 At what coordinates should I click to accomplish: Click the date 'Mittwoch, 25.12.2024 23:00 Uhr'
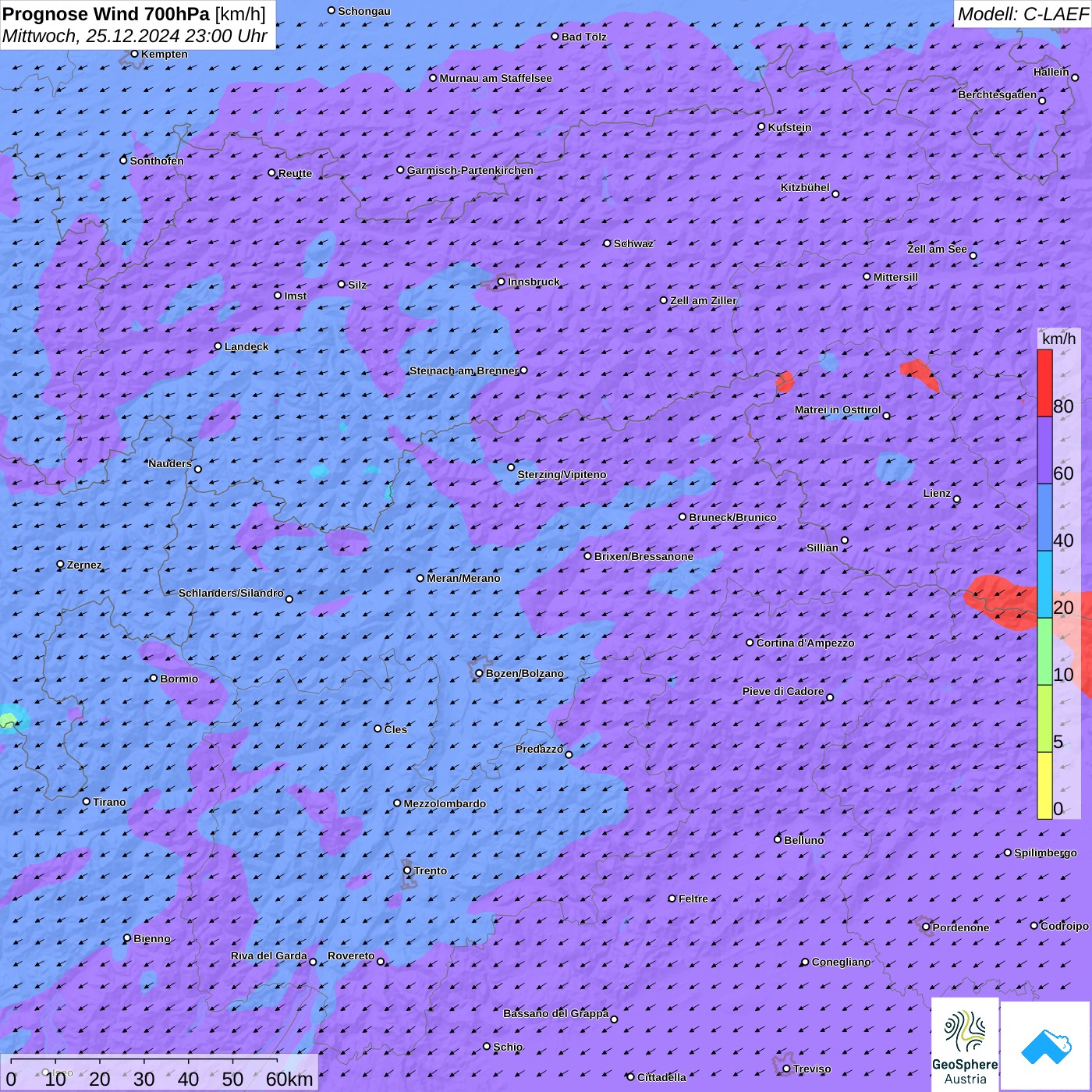pos(134,36)
